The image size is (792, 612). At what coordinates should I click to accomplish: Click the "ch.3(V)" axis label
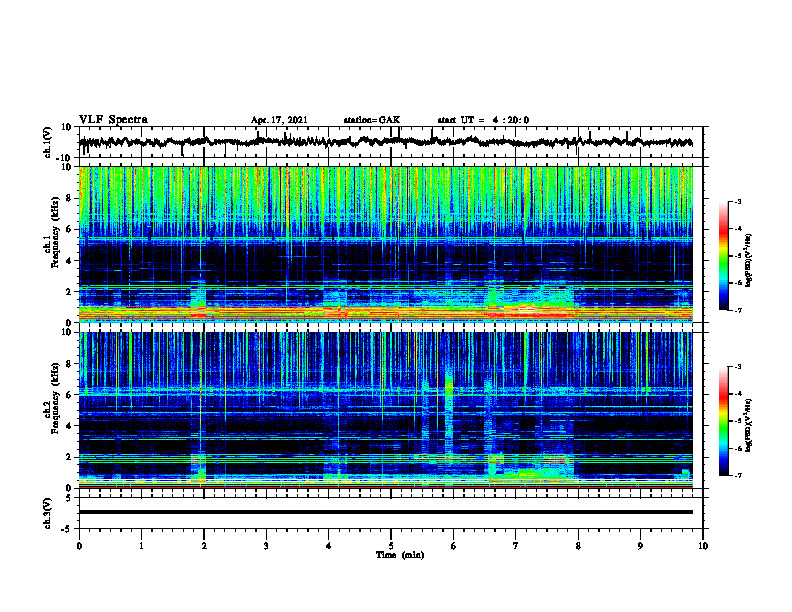coord(48,514)
